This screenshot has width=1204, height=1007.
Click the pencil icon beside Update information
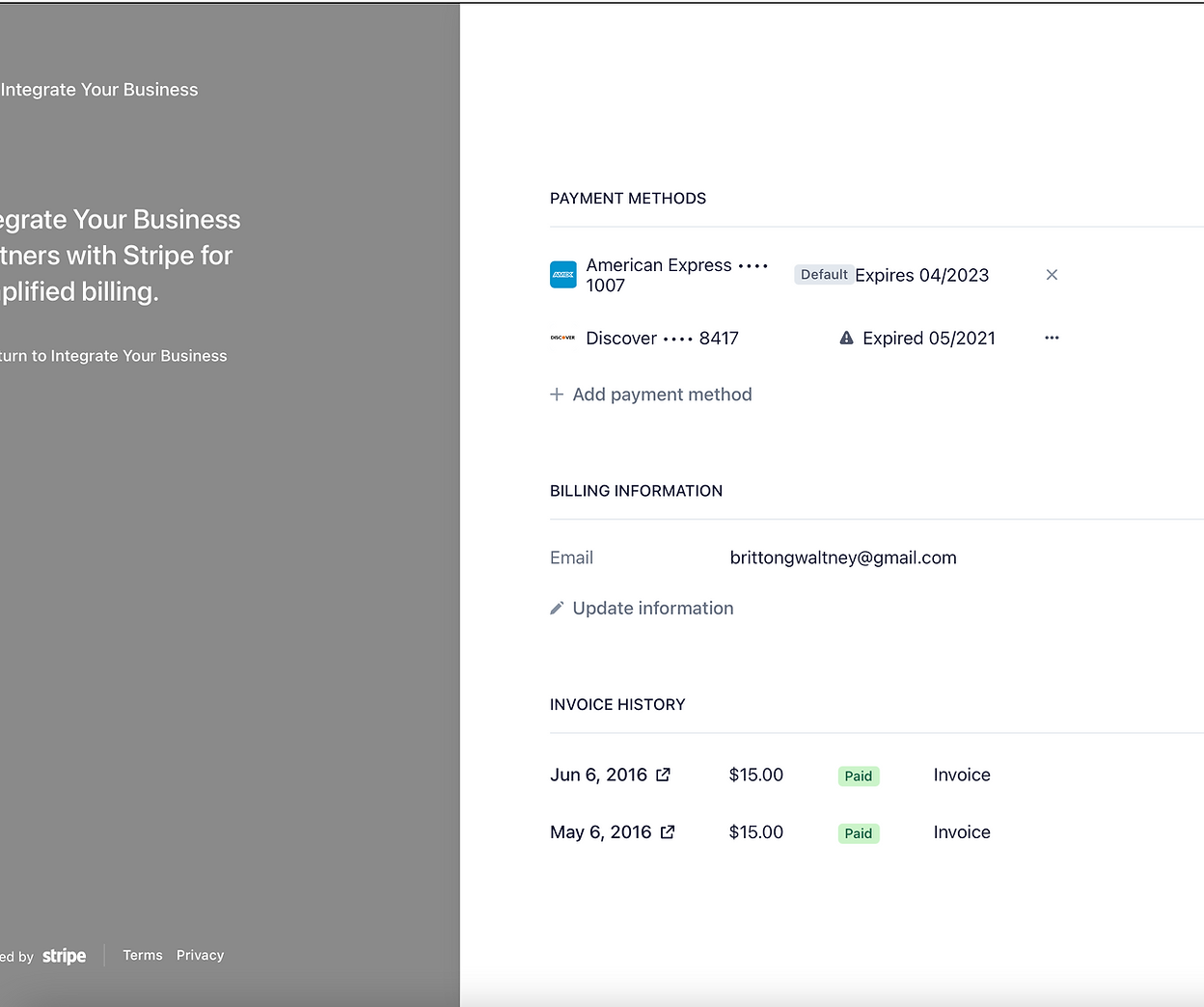pyautogui.click(x=557, y=609)
